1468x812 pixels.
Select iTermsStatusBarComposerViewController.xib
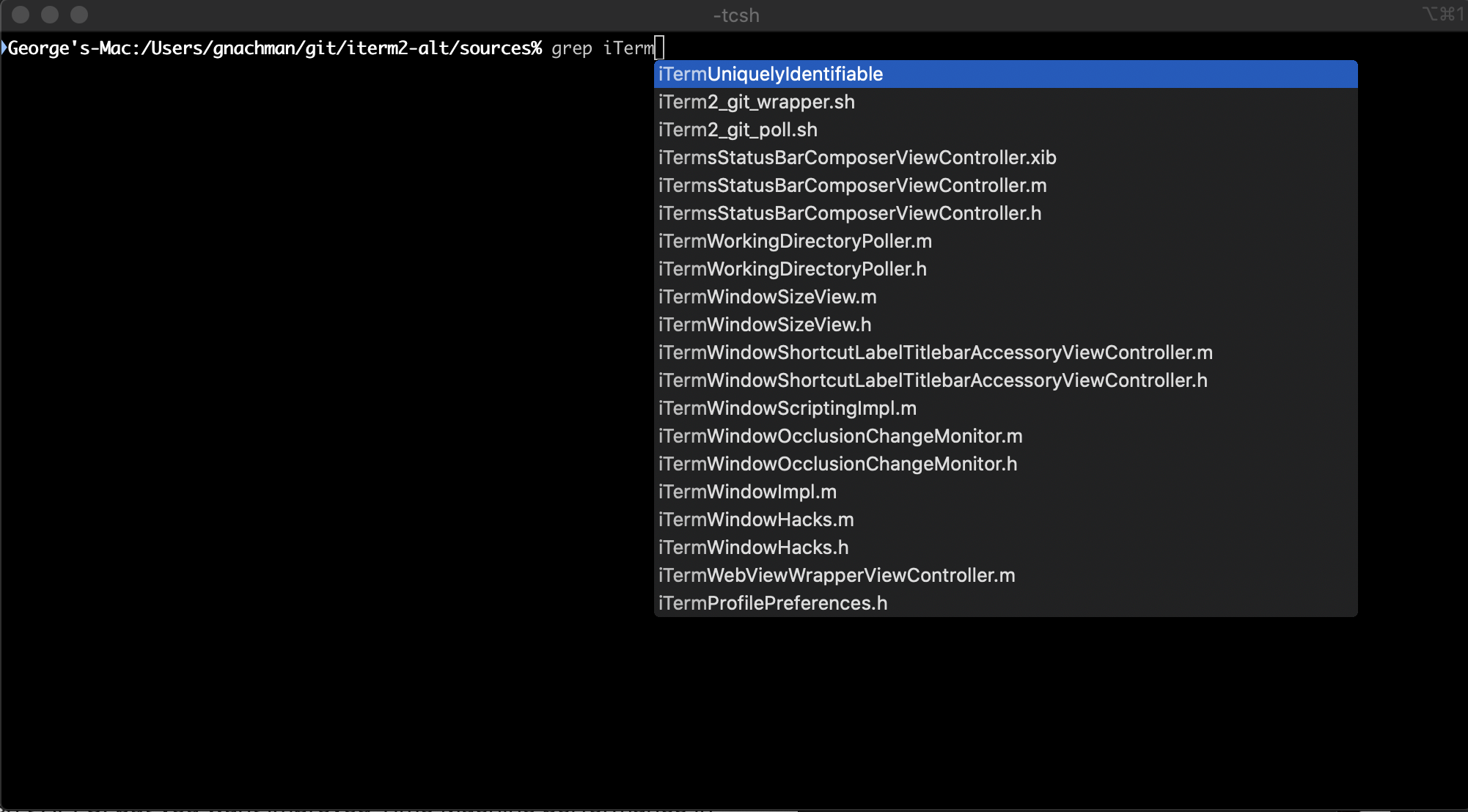(x=857, y=157)
